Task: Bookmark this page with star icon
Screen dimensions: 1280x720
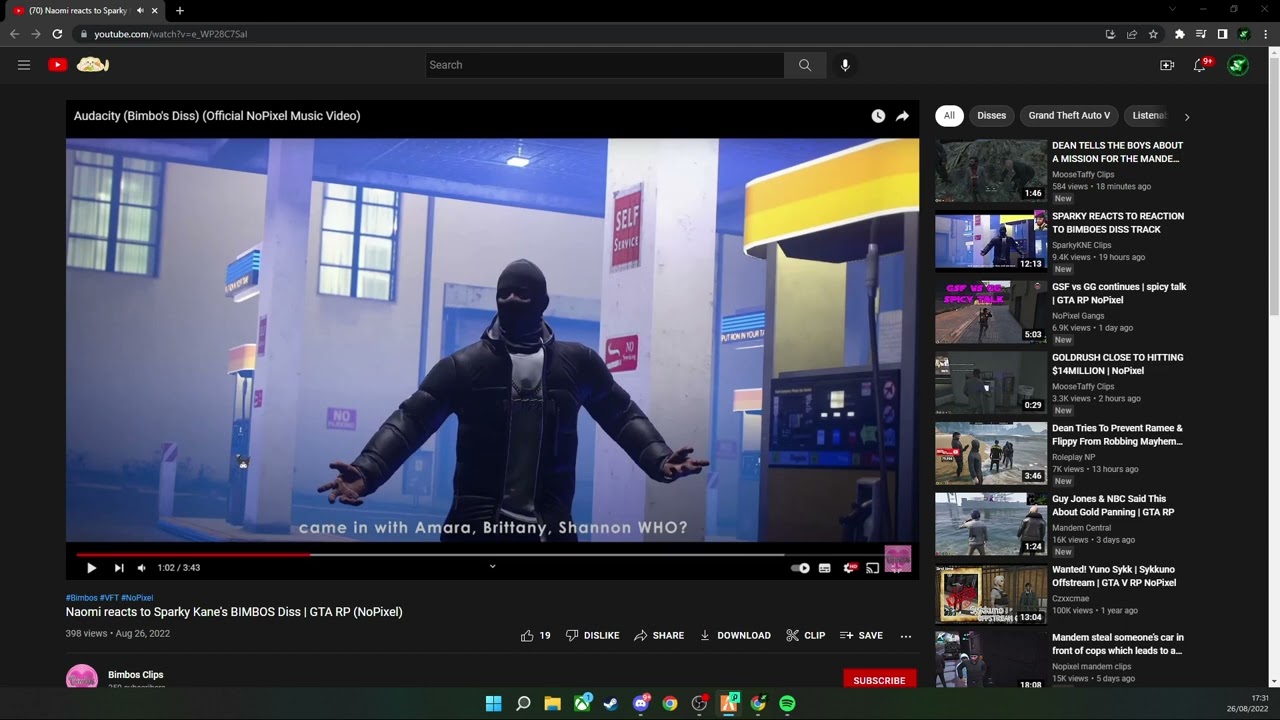Action: (1153, 34)
